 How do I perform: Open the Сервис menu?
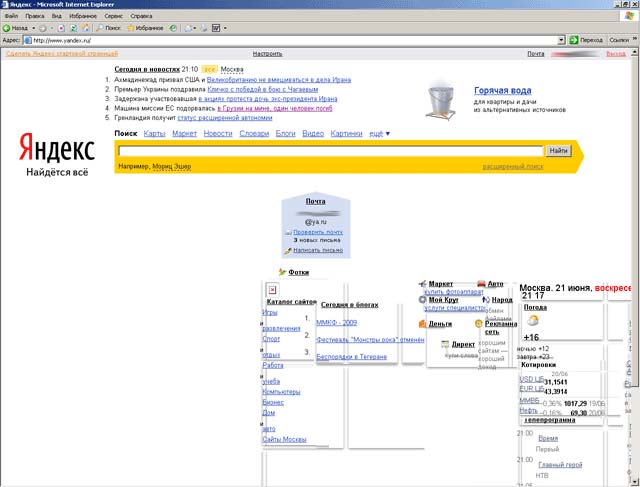113,16
